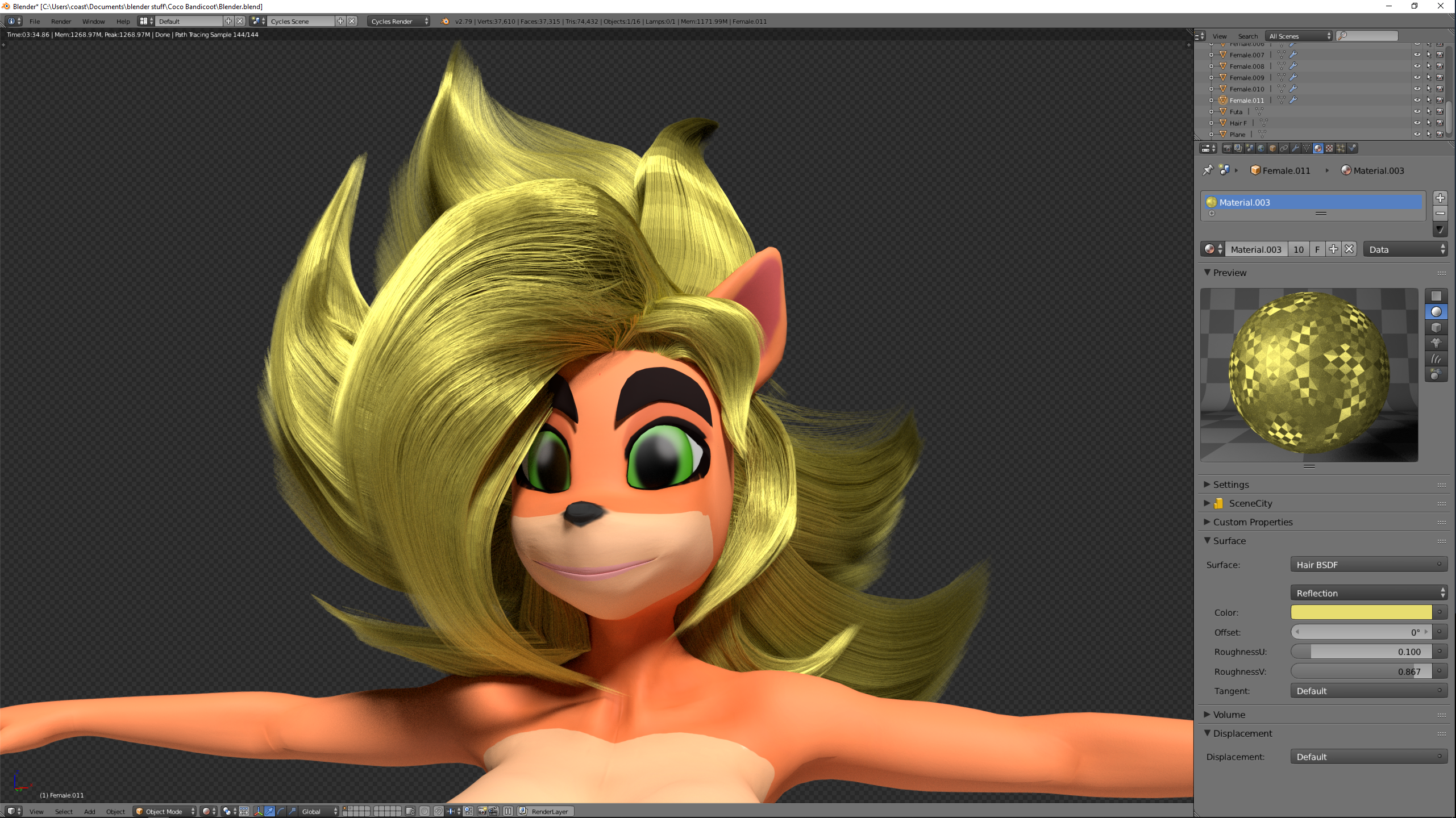Image resolution: width=1456 pixels, height=818 pixels.
Task: Open the Add menu in 3D viewport
Action: (x=89, y=811)
